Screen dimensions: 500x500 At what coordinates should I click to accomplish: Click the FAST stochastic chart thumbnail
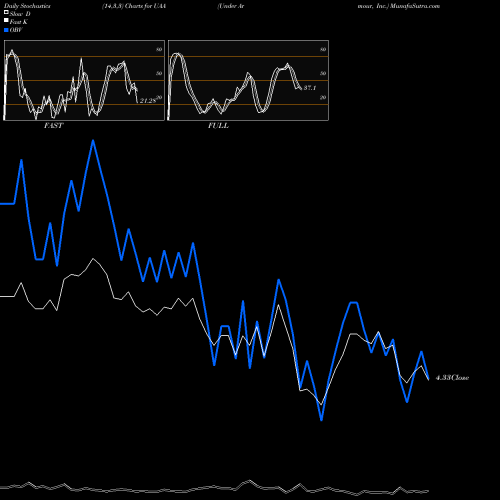coord(84,80)
